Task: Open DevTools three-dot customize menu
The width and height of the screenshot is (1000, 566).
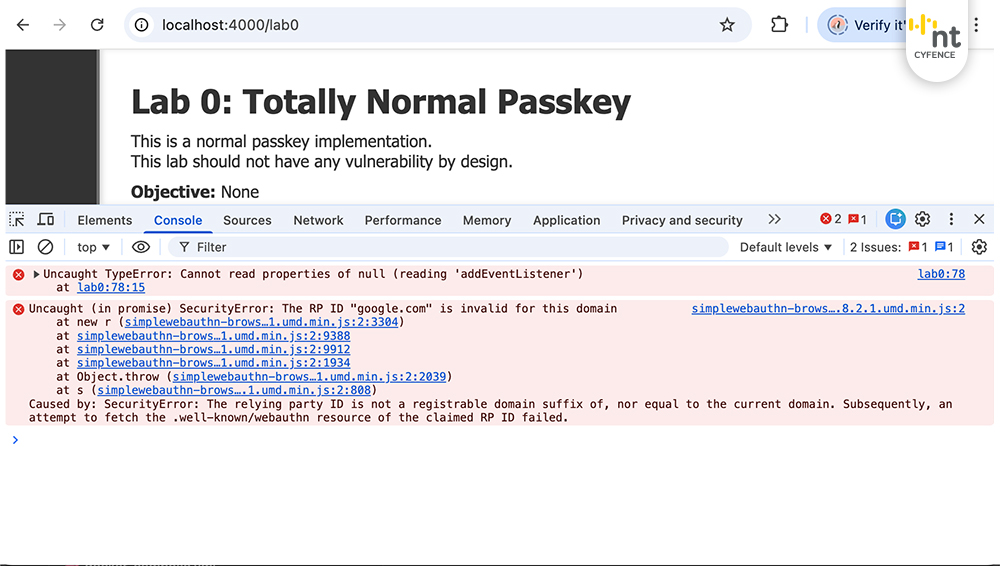Action: [x=951, y=220]
